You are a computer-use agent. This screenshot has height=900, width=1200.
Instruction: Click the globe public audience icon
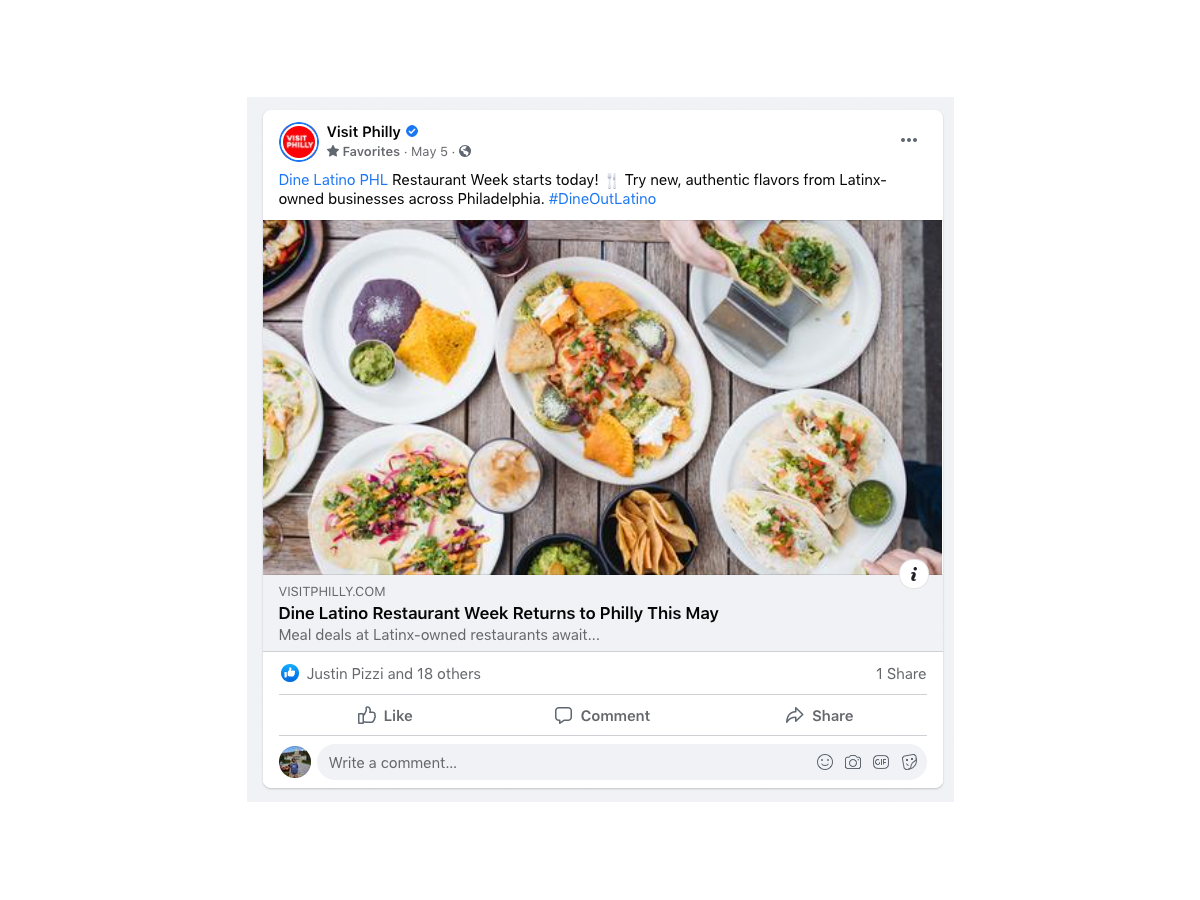coord(465,151)
